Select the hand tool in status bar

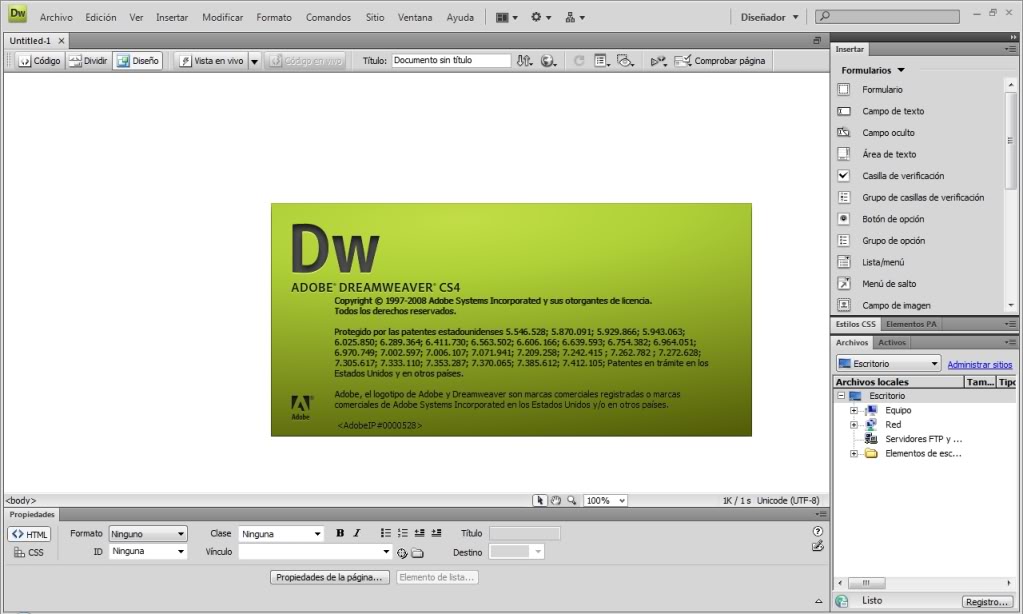click(x=555, y=500)
